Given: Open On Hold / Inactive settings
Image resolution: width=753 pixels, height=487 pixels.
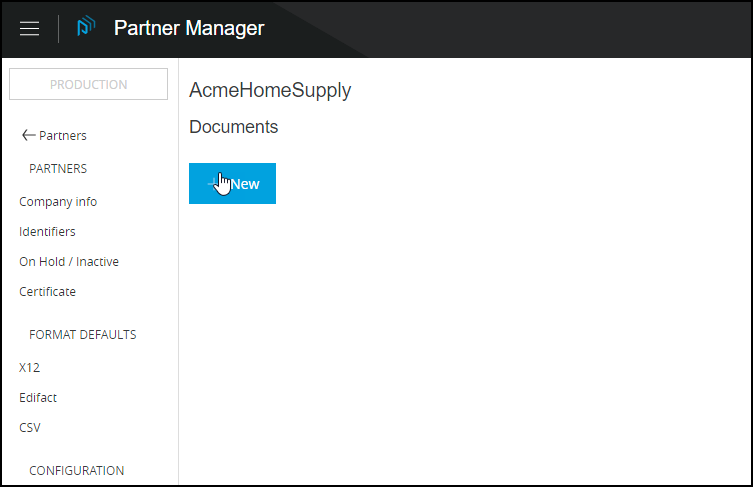Looking at the screenshot, I should 69,262.
